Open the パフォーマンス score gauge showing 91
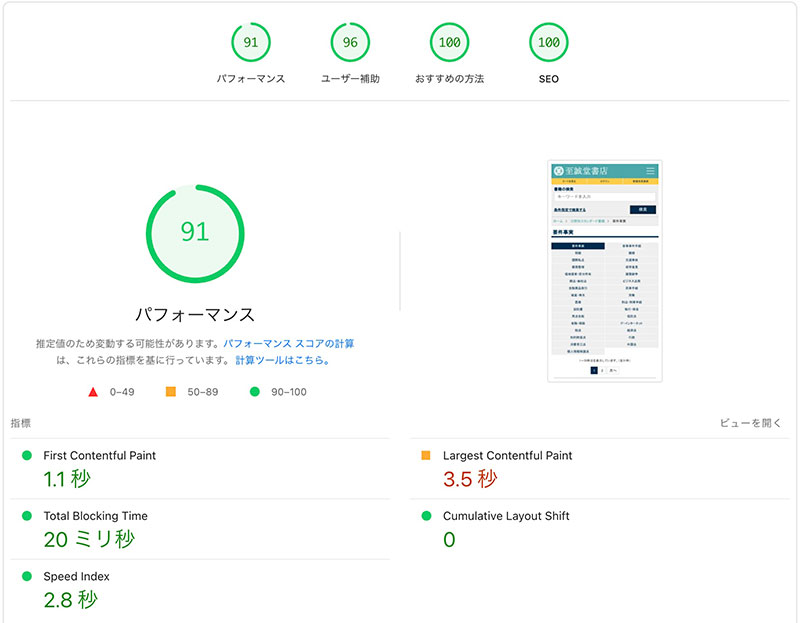Screen dimensions: 800x623 (x=251, y=42)
